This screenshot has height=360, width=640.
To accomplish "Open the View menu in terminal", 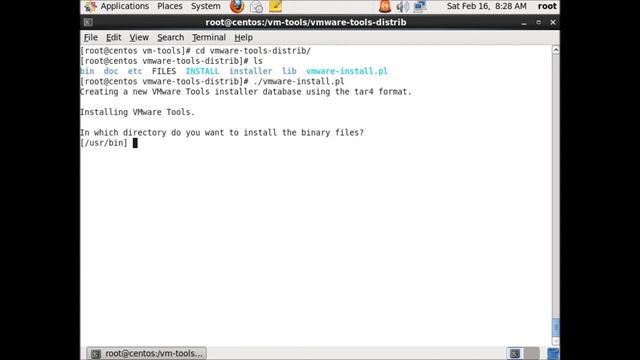I will click(139, 38).
